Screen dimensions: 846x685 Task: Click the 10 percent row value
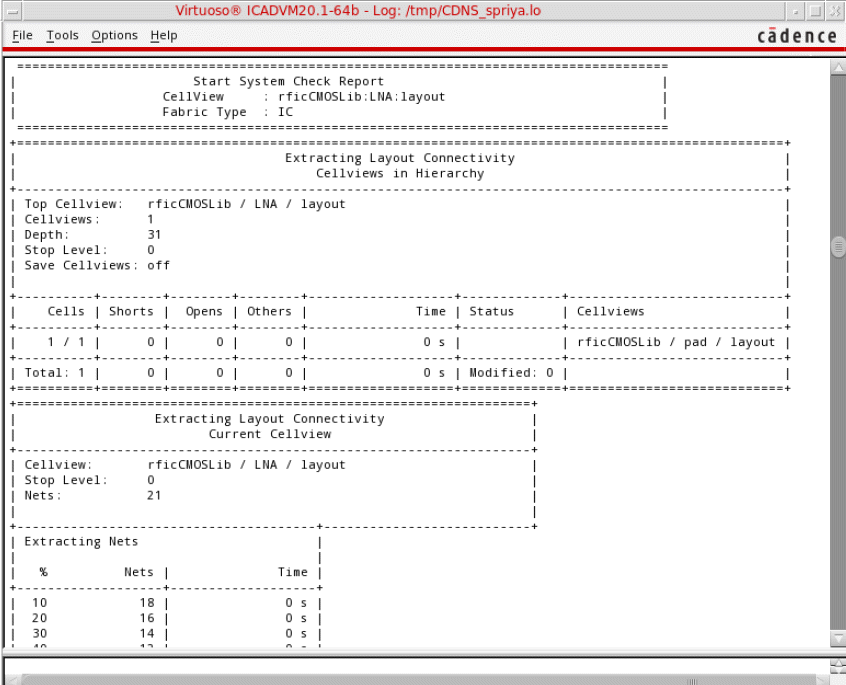(x=39, y=603)
